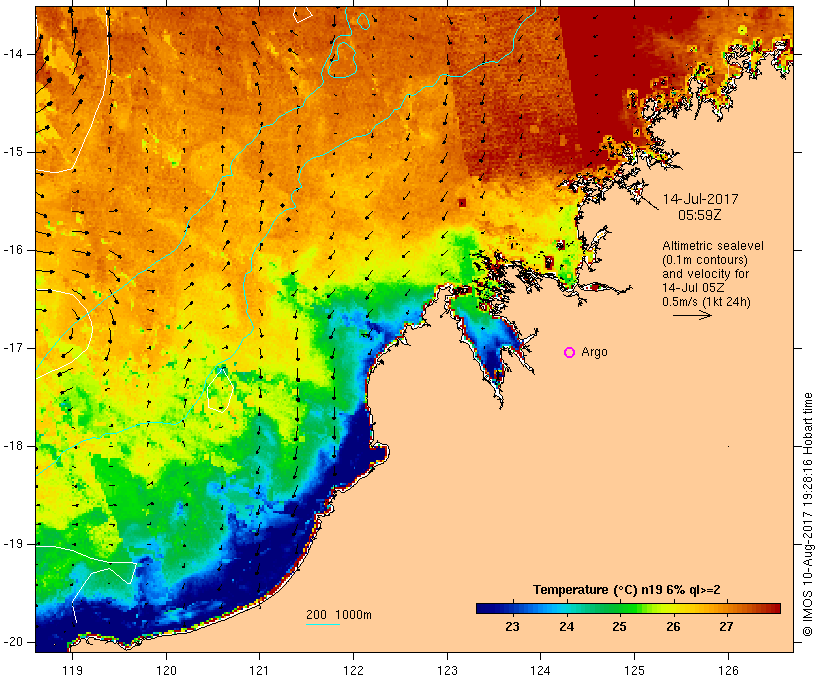Click the velocity reference arrow in legend
This screenshot has height=680, width=820.
(x=692, y=315)
